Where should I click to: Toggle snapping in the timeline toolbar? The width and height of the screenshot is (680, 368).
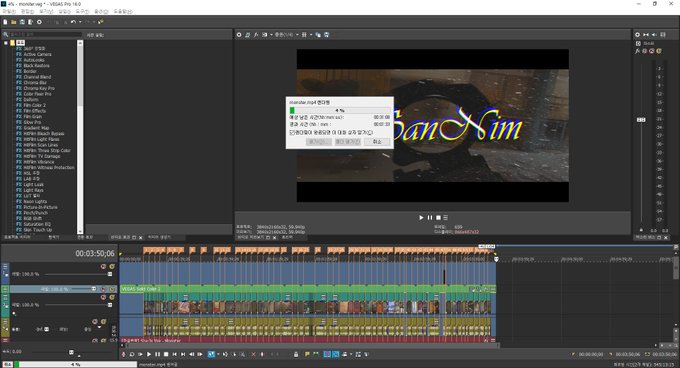(x=327, y=354)
